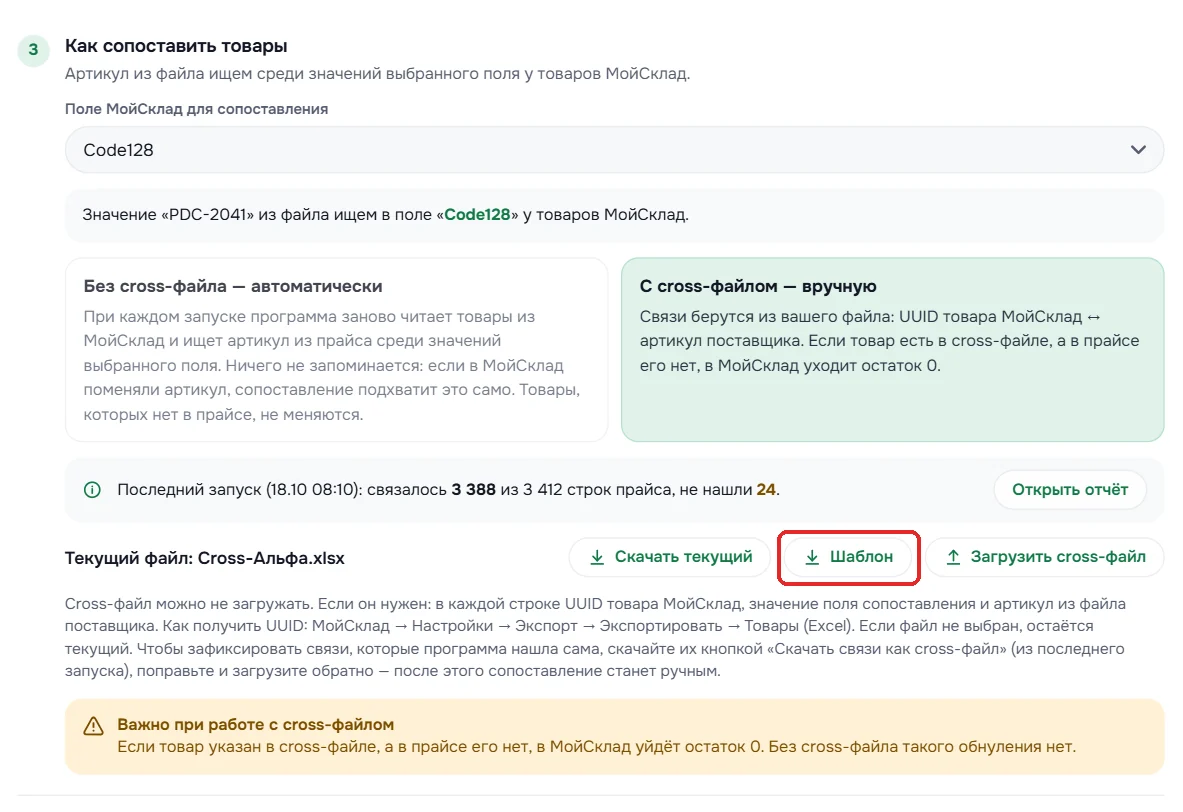Click the 'Скачать текущий' button
This screenshot has height=812, width=1183.
tap(669, 557)
